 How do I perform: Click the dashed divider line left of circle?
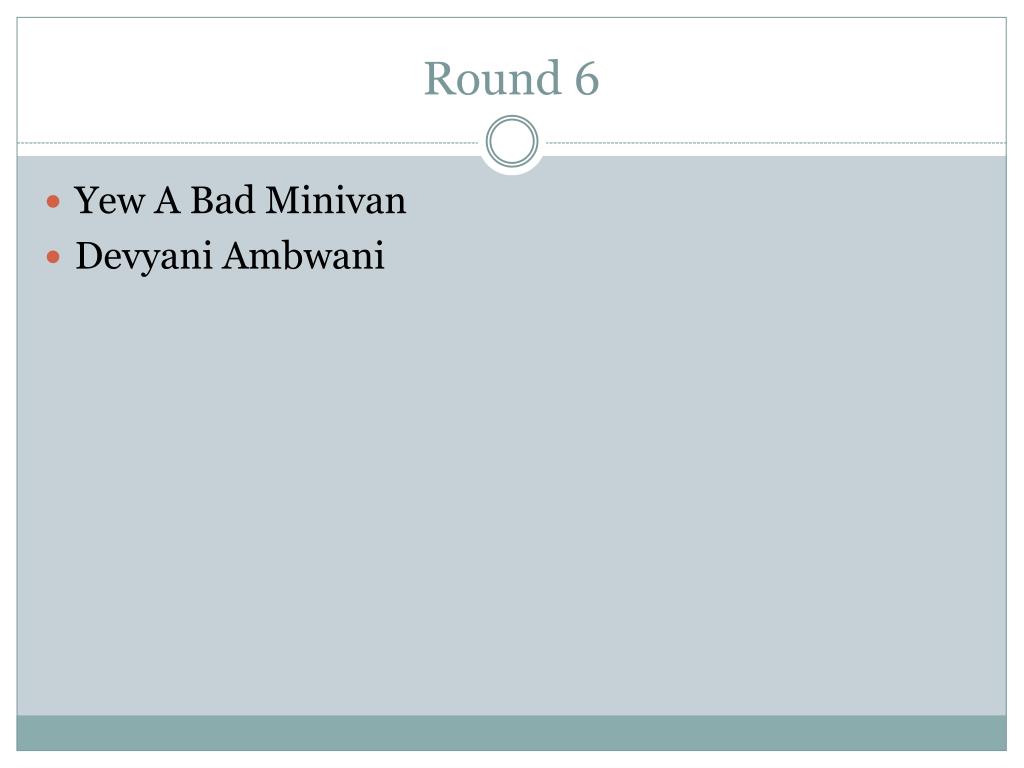(x=248, y=142)
